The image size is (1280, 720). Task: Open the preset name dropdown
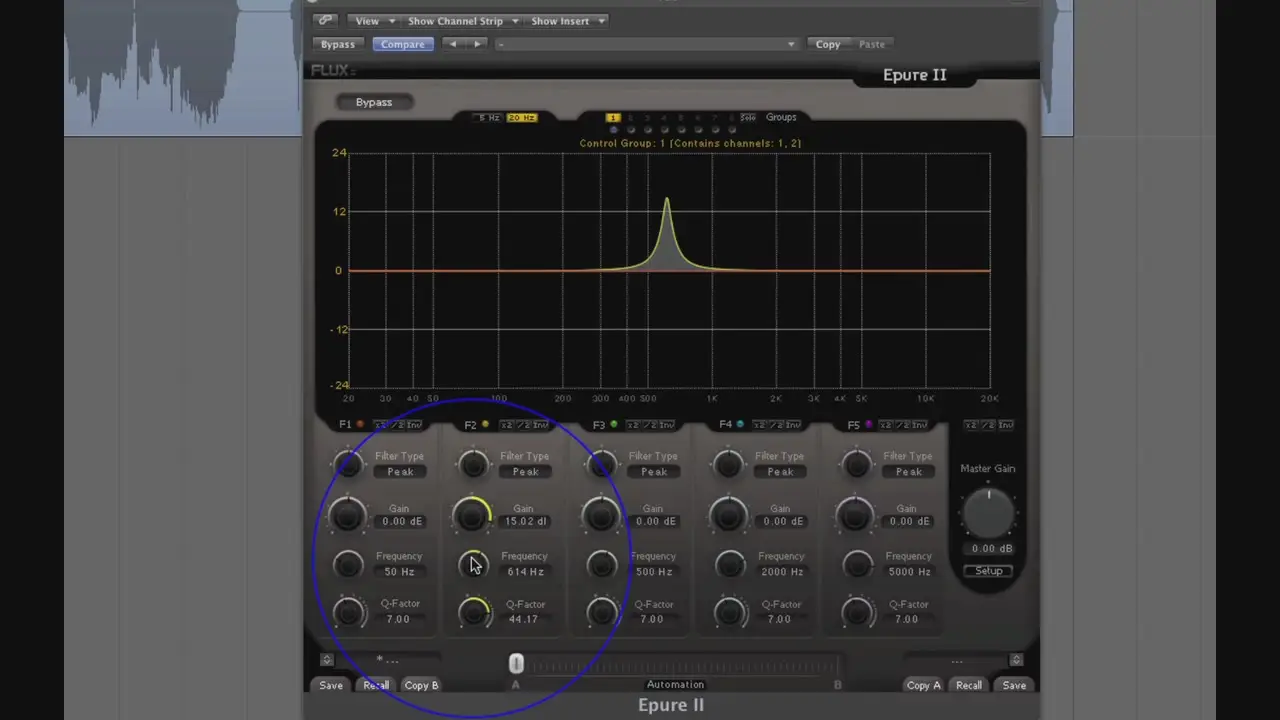tap(646, 44)
